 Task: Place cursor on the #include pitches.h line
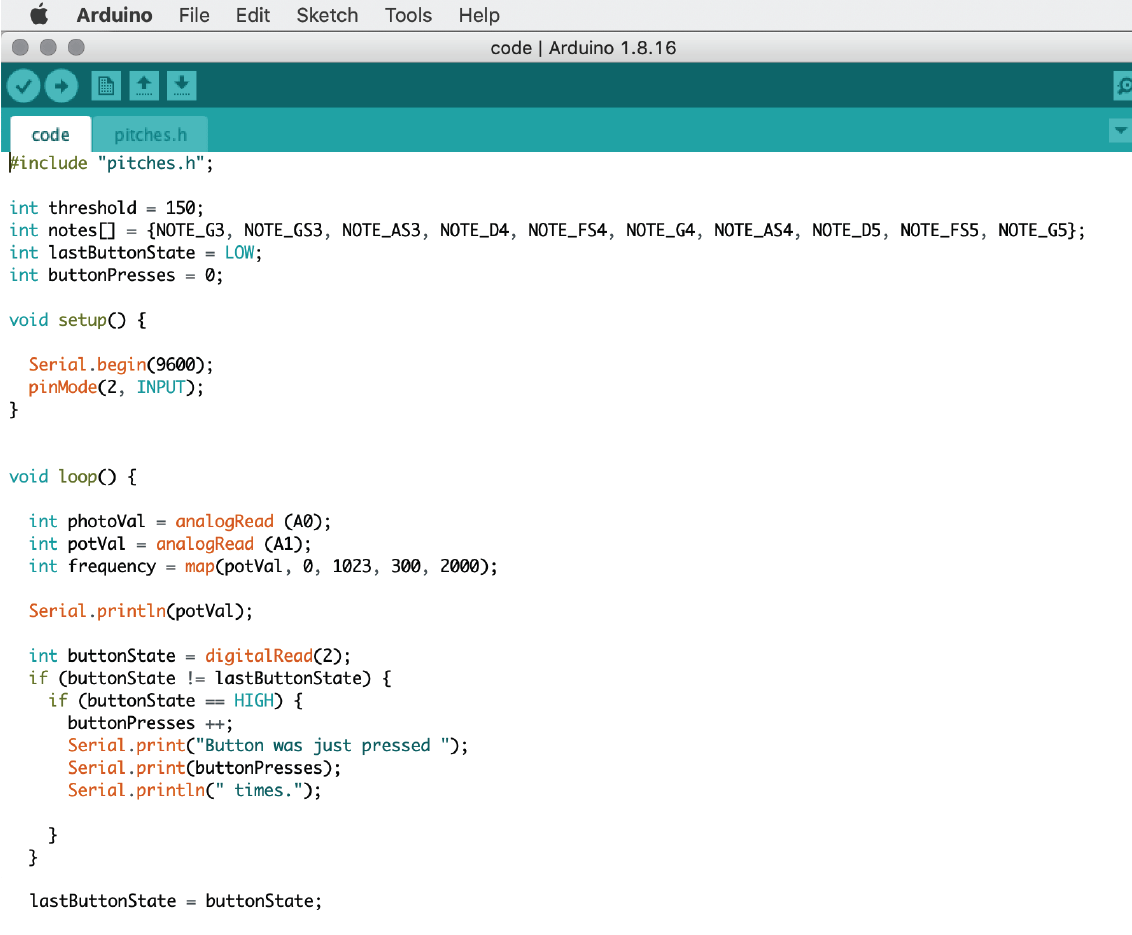110,162
